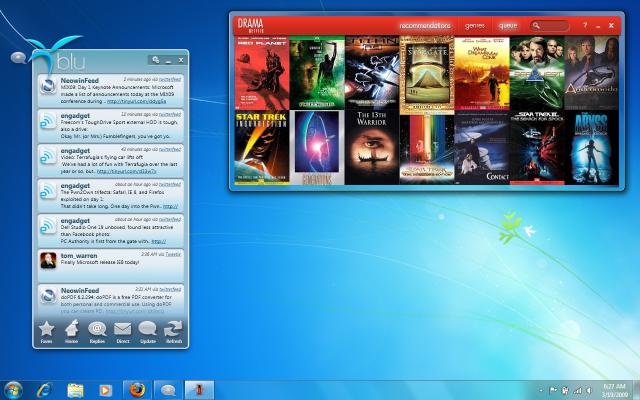Select the Stargate movie poster

point(426,72)
